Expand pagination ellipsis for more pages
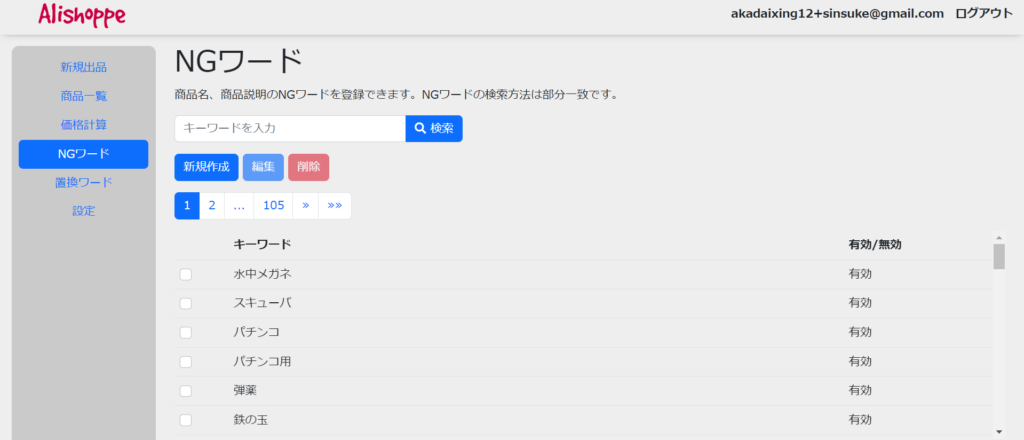This screenshot has height=440, width=1024. coord(239,205)
